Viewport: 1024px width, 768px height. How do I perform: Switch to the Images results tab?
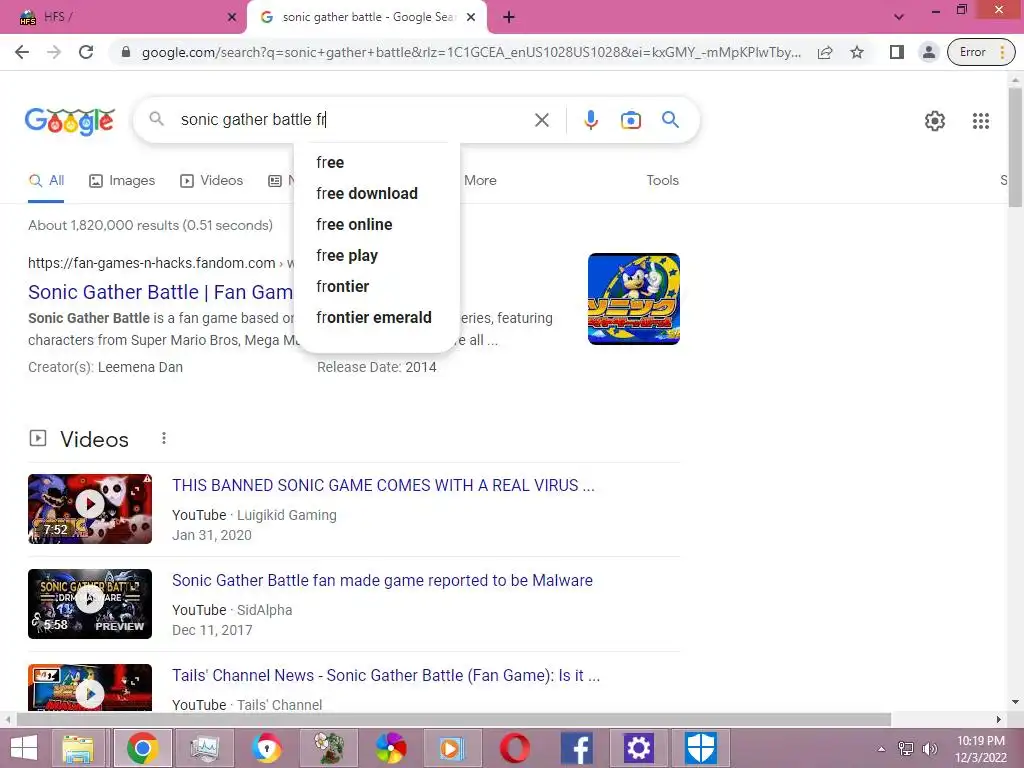(122, 180)
